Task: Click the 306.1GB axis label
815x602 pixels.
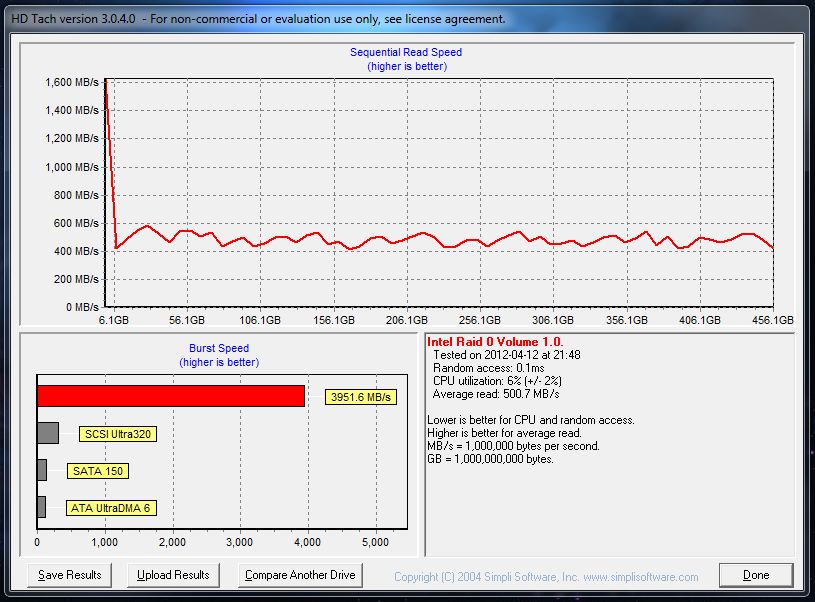Action: 553,320
